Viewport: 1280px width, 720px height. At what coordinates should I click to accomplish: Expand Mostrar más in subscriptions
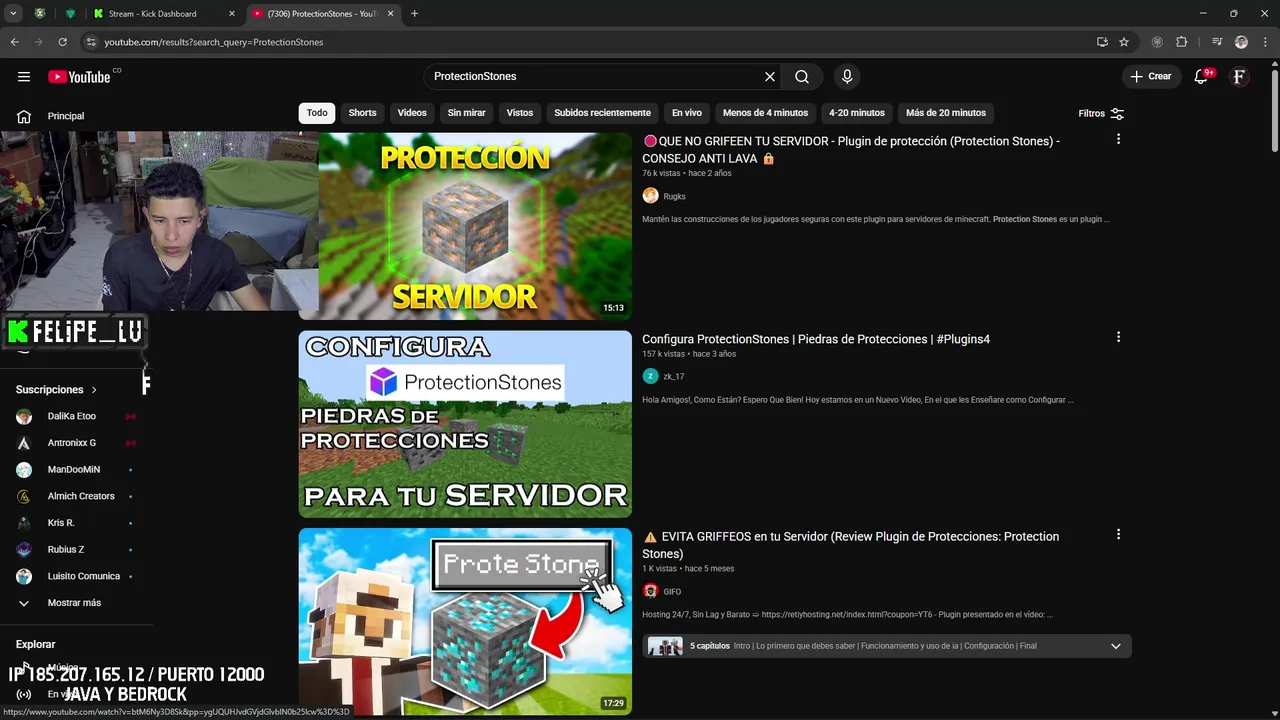click(x=76, y=603)
